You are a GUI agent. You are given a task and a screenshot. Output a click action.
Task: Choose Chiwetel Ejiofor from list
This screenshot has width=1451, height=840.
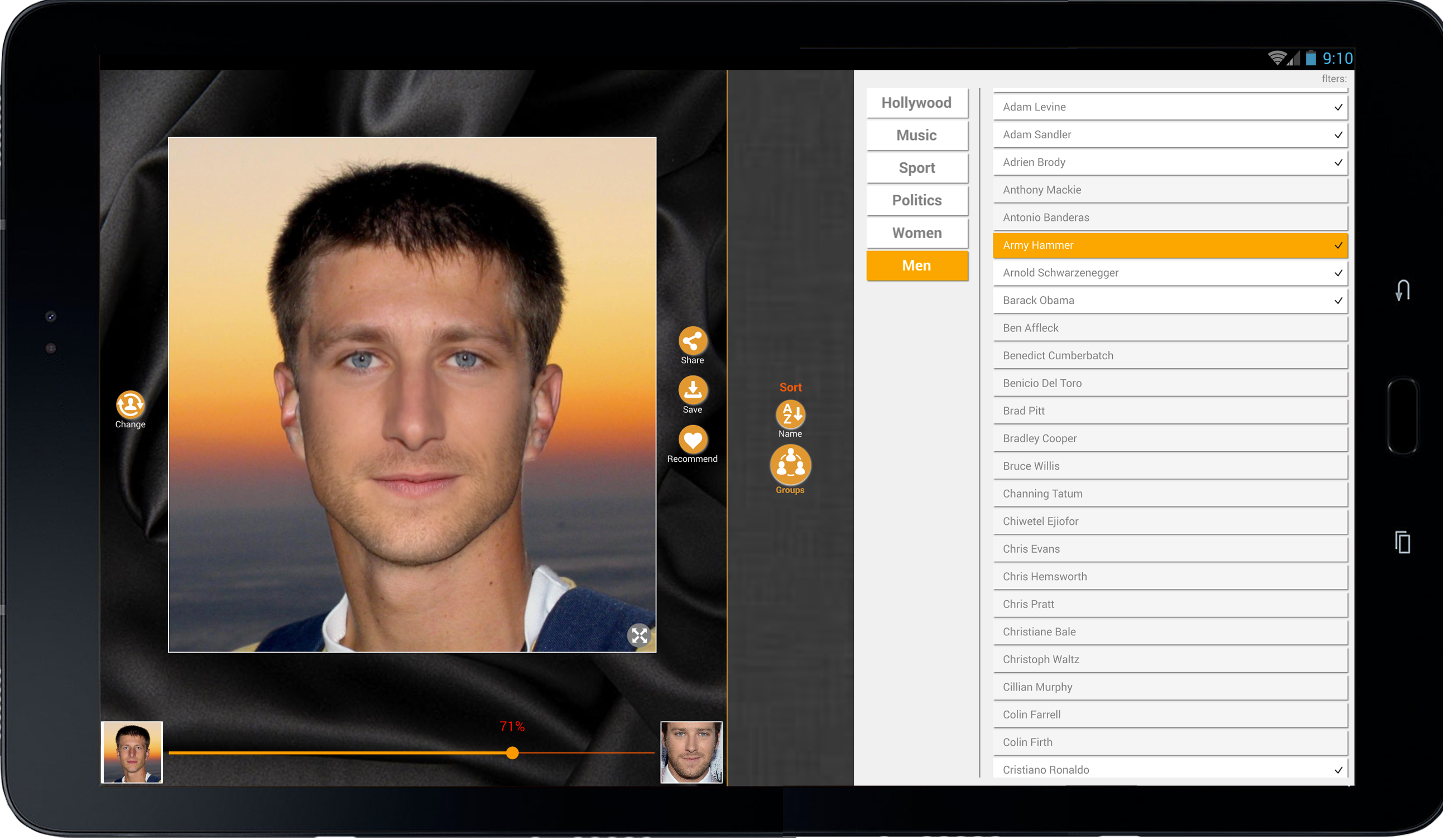point(1170,522)
